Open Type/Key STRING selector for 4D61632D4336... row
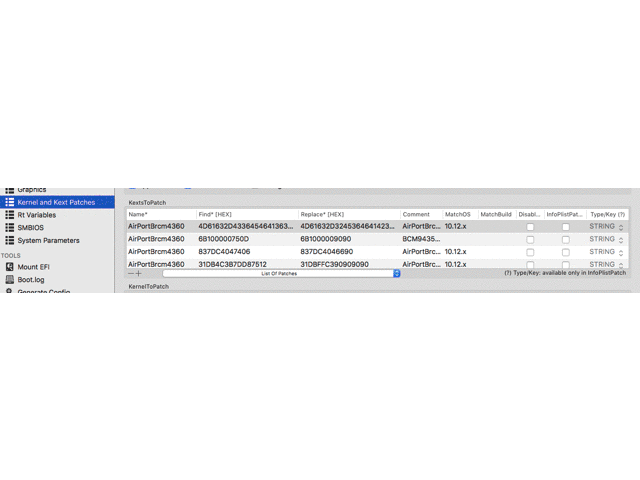 click(x=606, y=227)
